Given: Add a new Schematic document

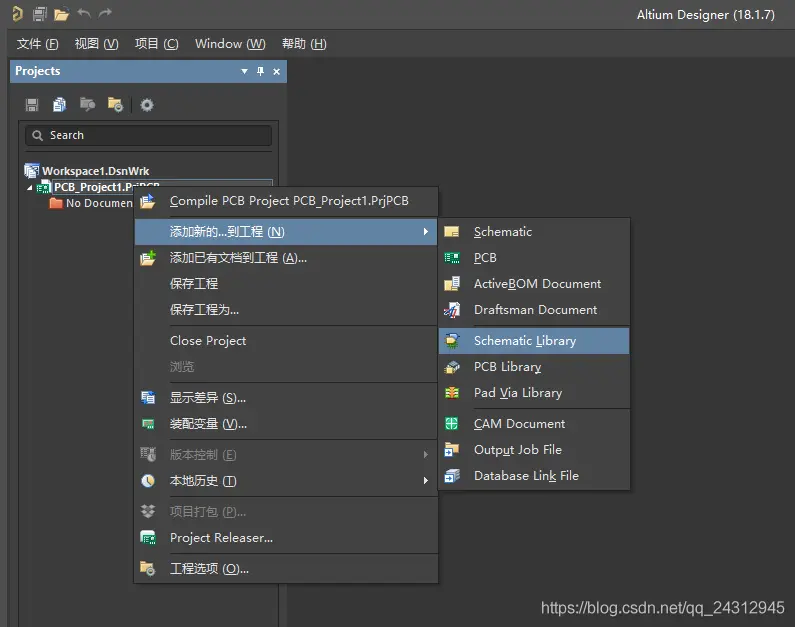Looking at the screenshot, I should coord(534,232).
